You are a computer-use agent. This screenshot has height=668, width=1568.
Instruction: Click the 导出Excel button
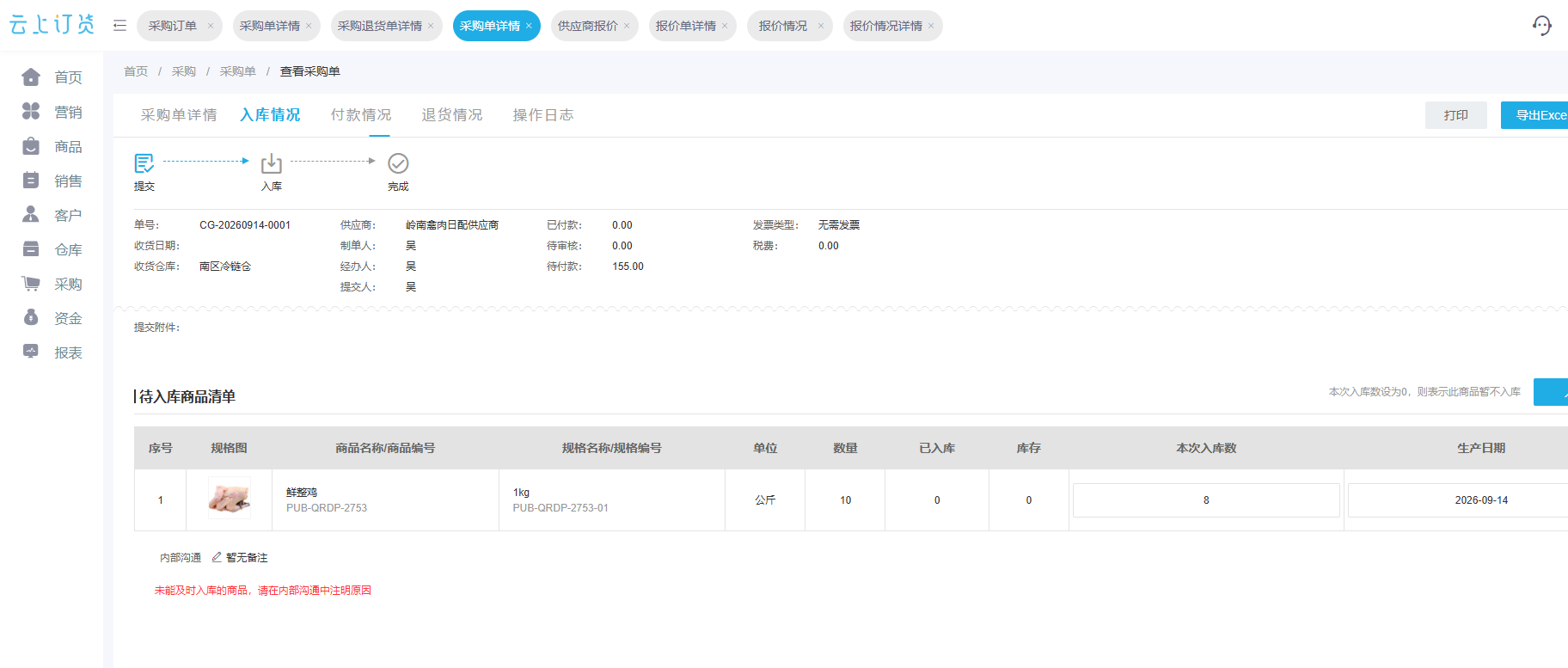pyautogui.click(x=1535, y=115)
